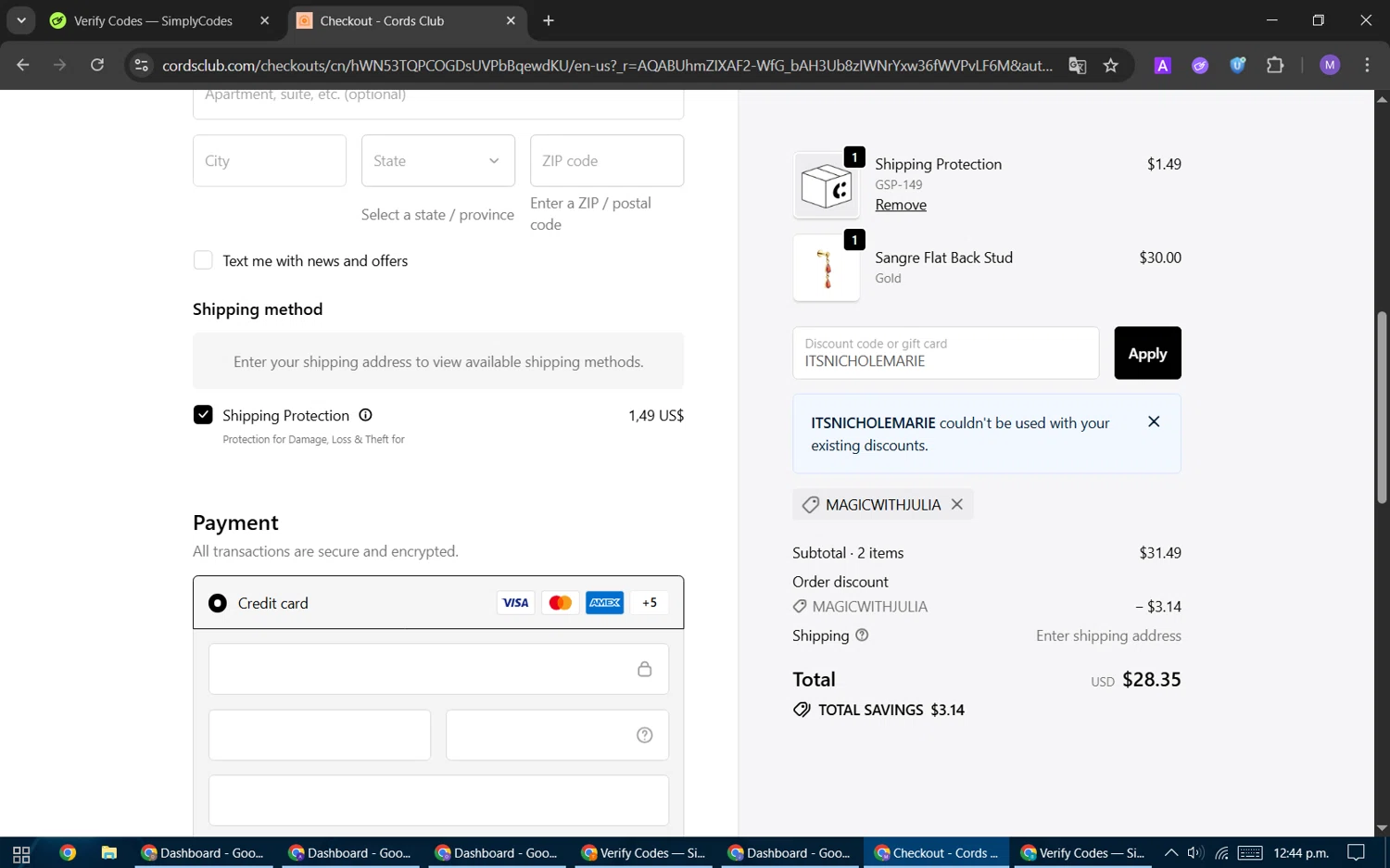Open the purple A extension
Image resolution: width=1390 pixels, height=868 pixels.
click(1163, 65)
